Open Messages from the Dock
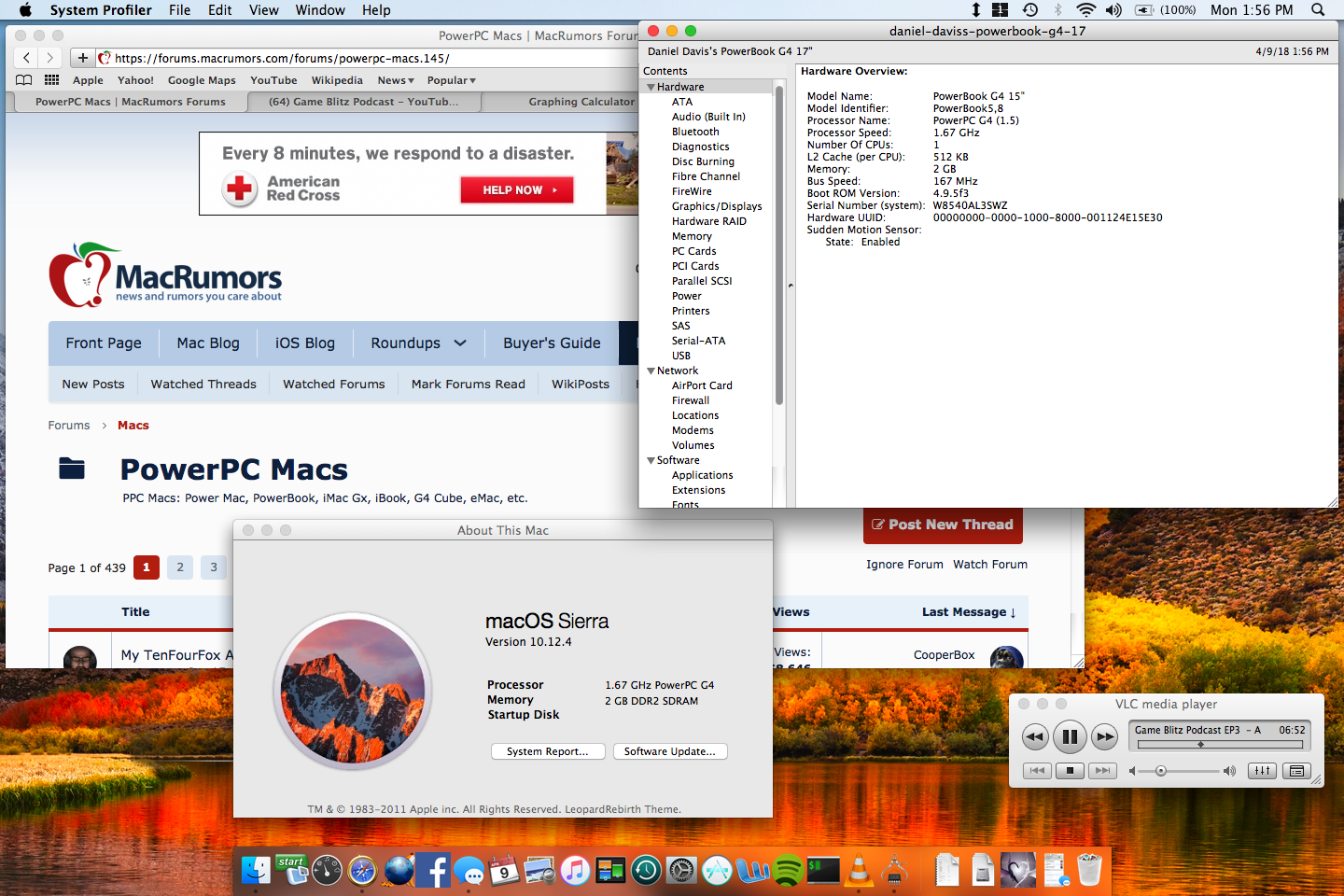Image resolution: width=1344 pixels, height=896 pixels. pyautogui.click(x=469, y=872)
